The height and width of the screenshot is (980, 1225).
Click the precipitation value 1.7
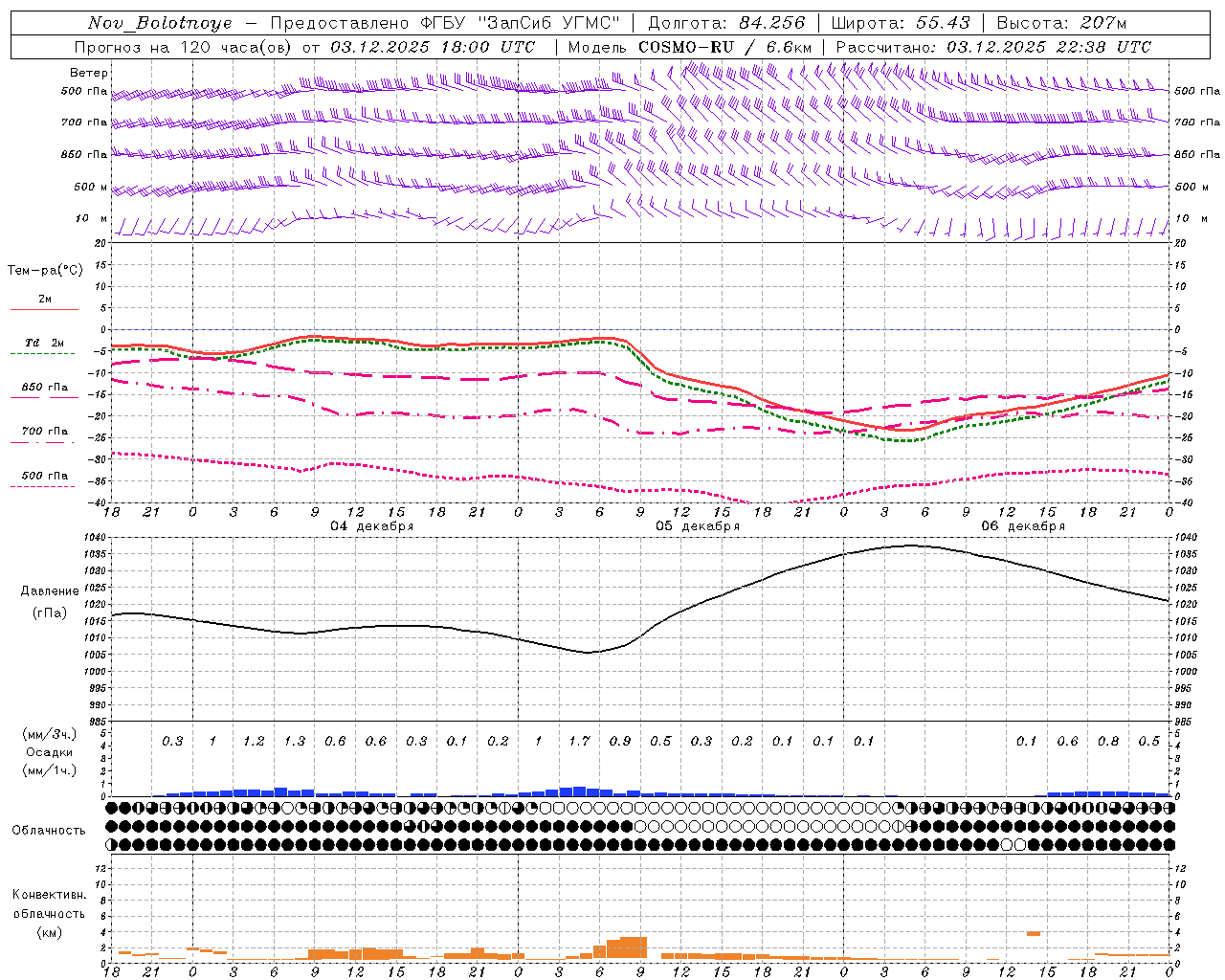tap(579, 741)
